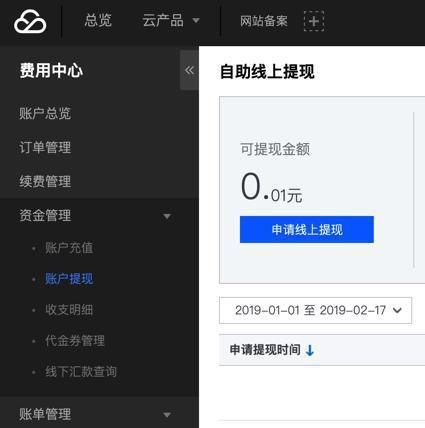The width and height of the screenshot is (425, 428).
Task: Open 网站备案 in top navigation
Action: [264, 21]
